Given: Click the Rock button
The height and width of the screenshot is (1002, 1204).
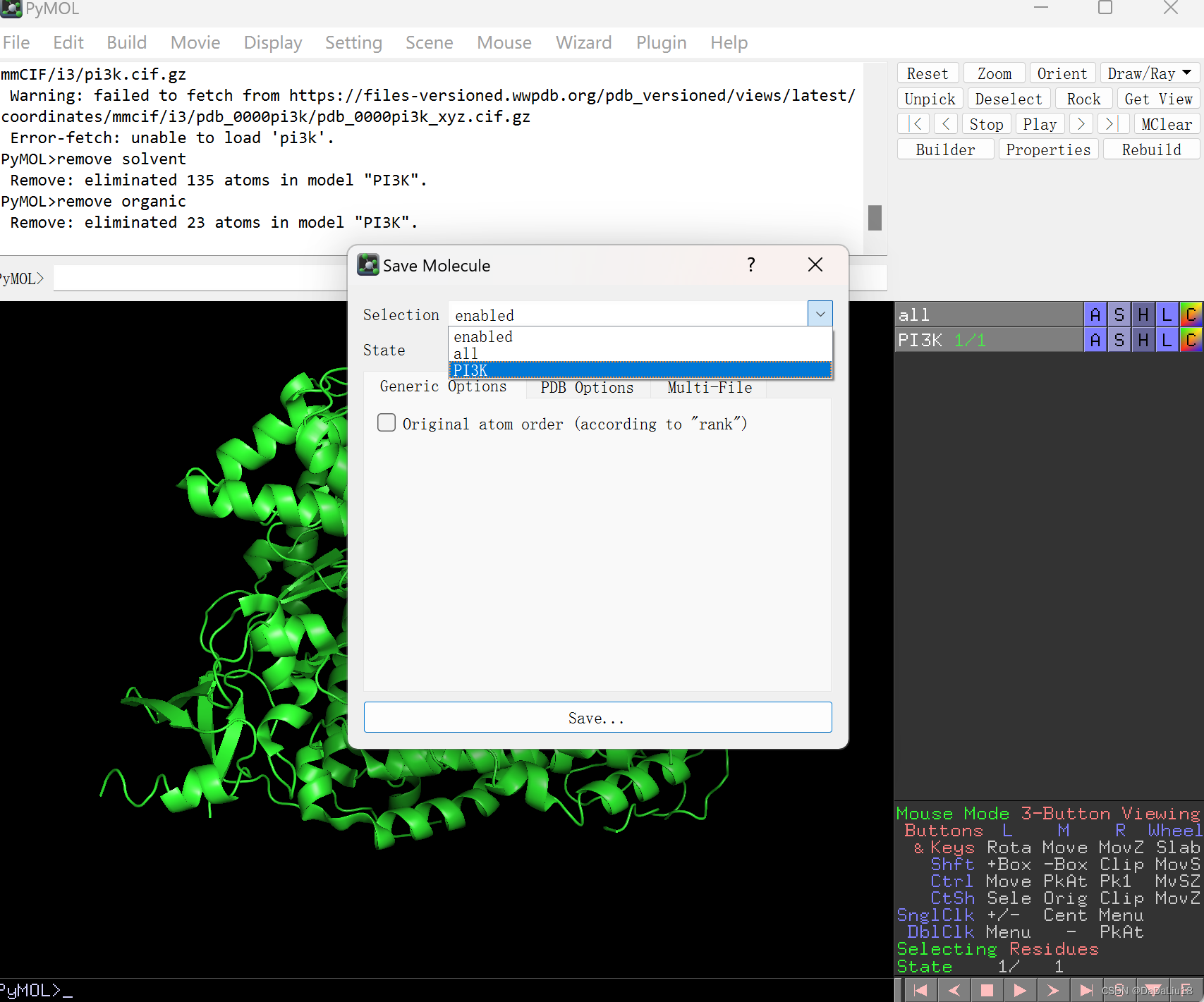Looking at the screenshot, I should pyautogui.click(x=1084, y=99).
